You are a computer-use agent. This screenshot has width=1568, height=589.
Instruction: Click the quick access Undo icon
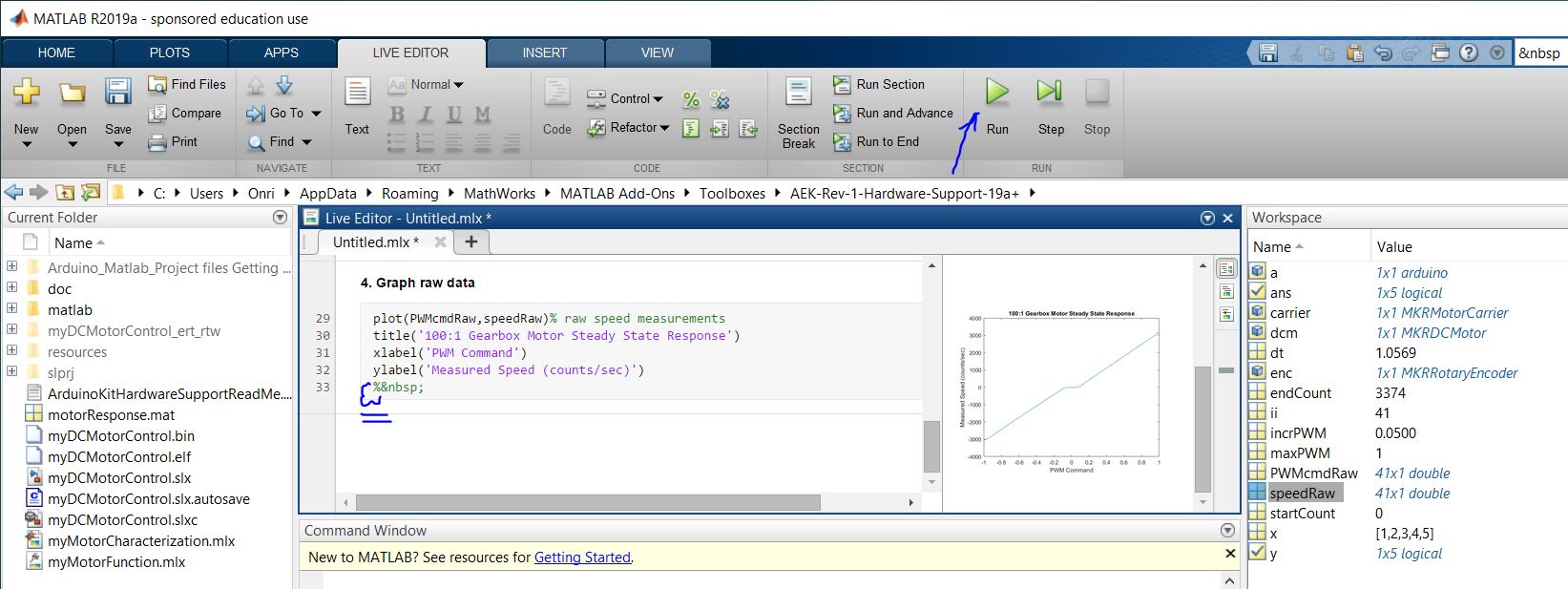pos(1383,53)
